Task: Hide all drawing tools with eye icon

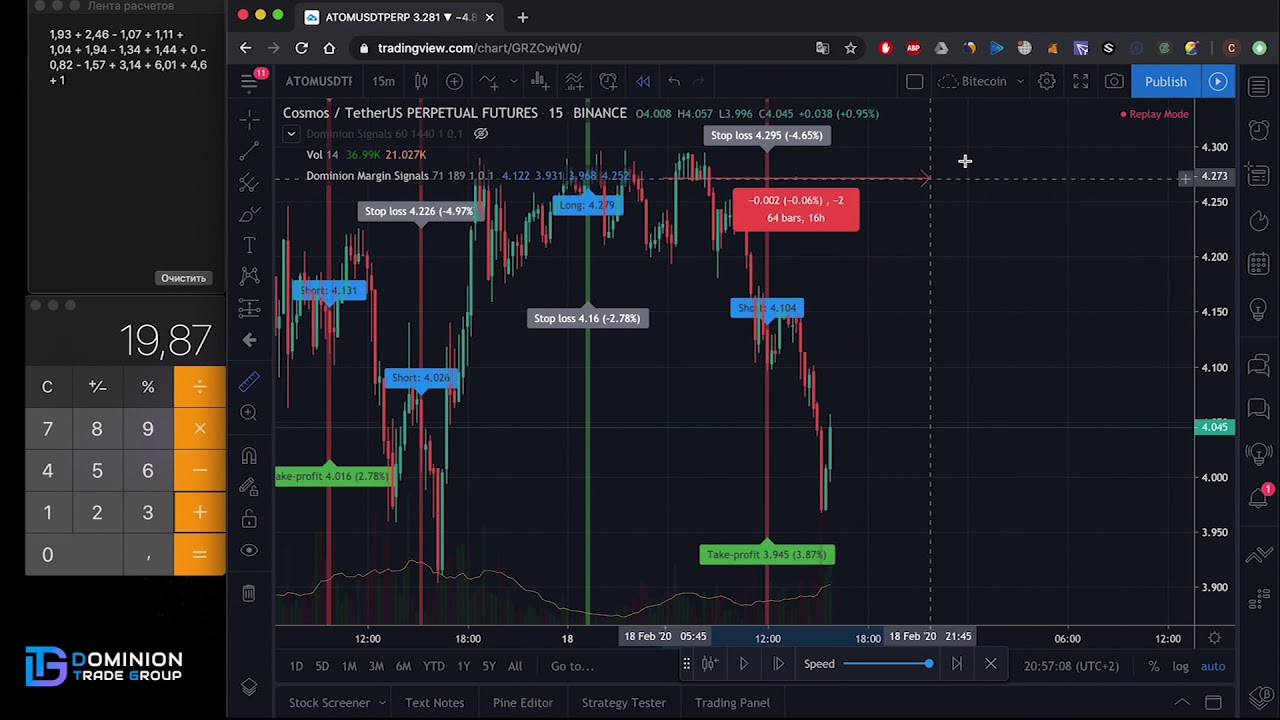Action: pyautogui.click(x=249, y=550)
